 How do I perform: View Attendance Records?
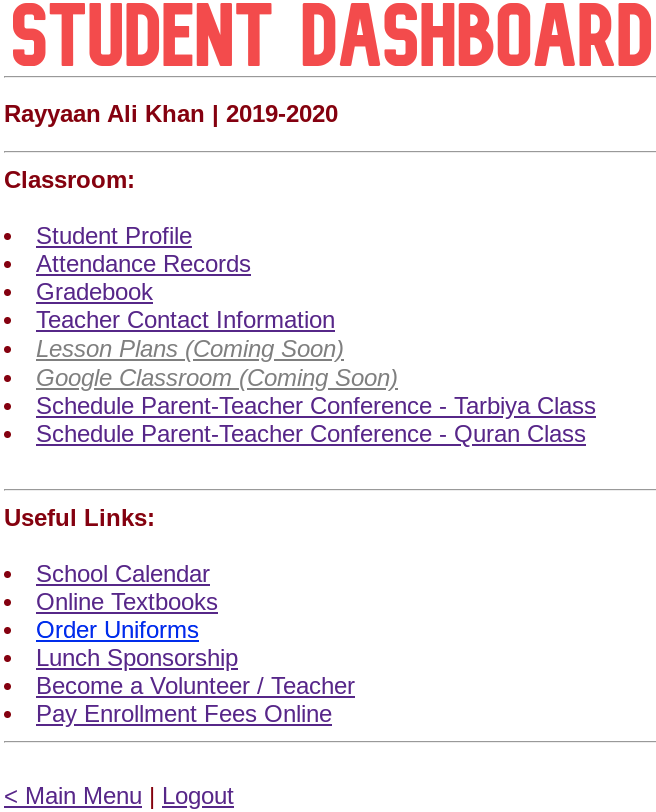143,264
